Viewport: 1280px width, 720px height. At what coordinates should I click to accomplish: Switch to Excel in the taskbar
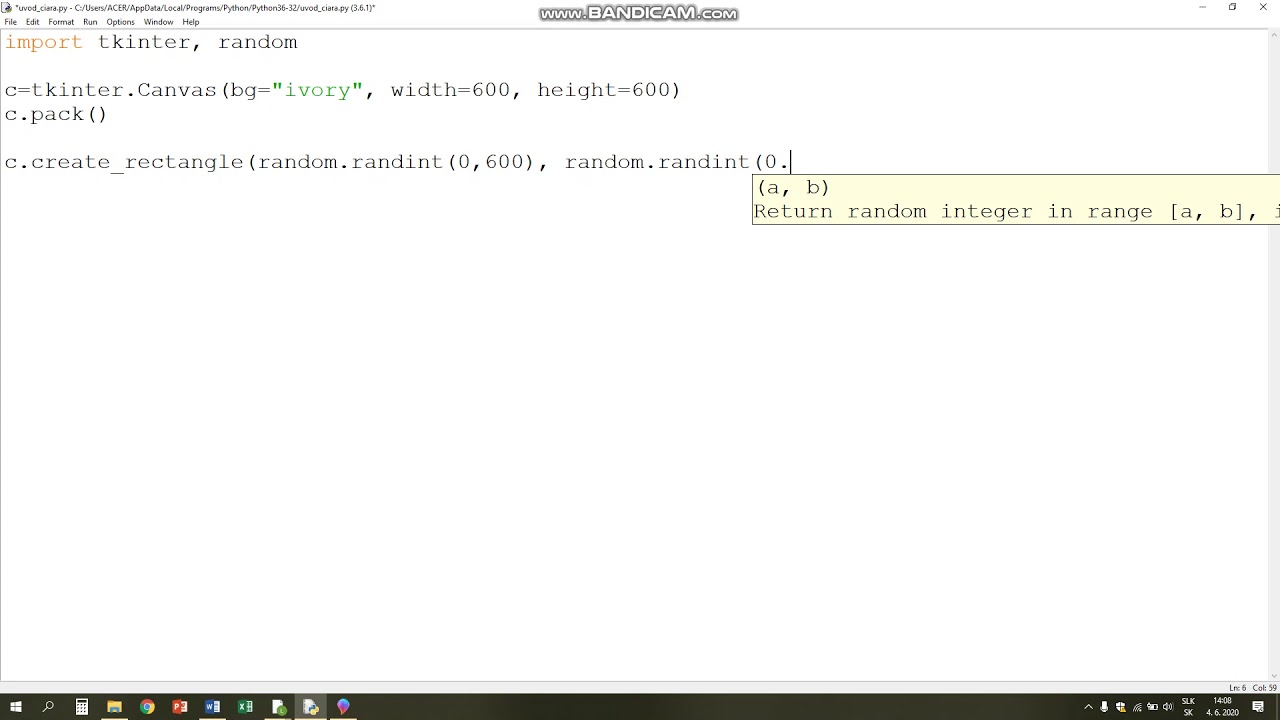click(x=245, y=707)
